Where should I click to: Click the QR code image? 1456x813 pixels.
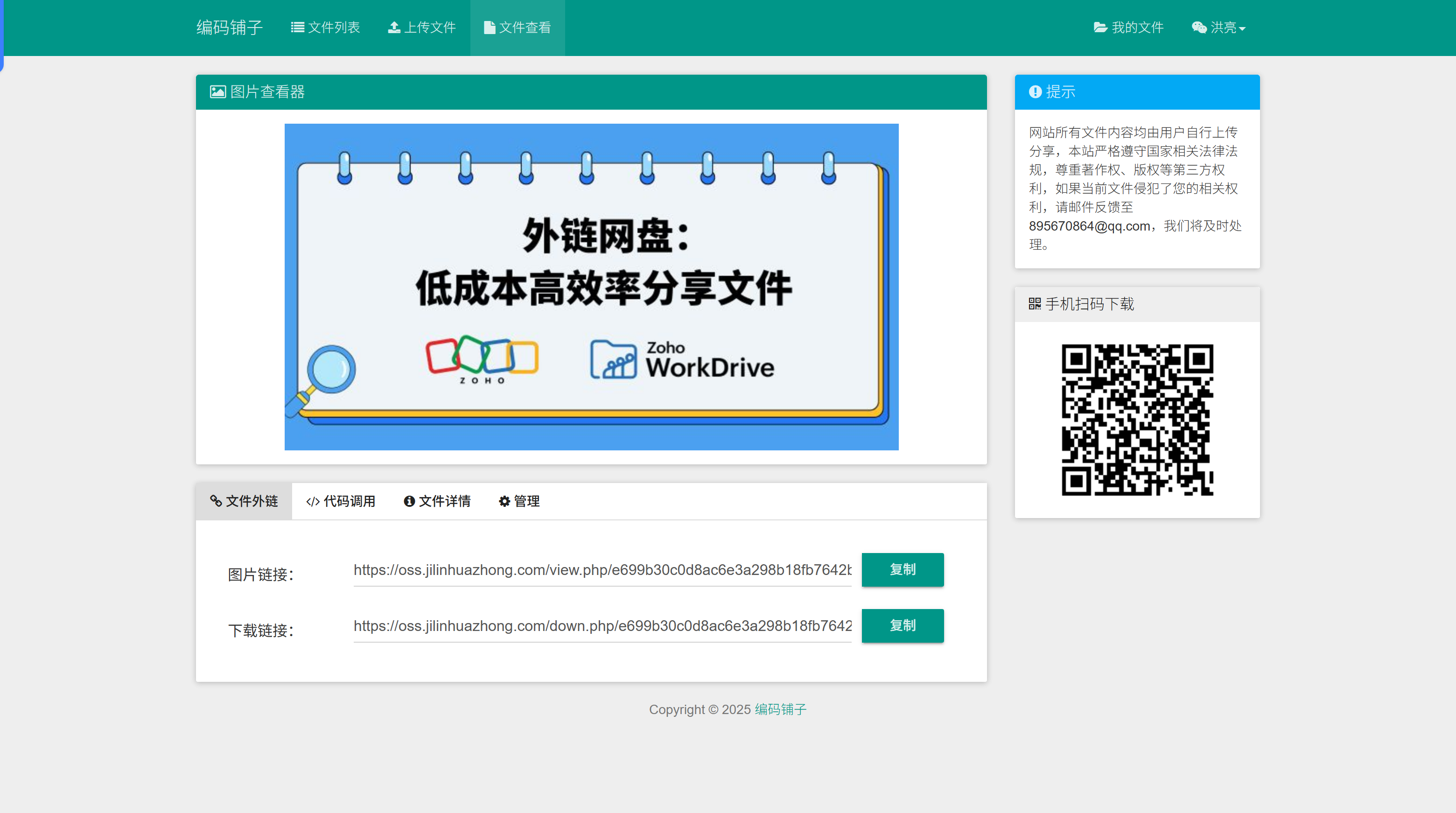pos(1137,420)
